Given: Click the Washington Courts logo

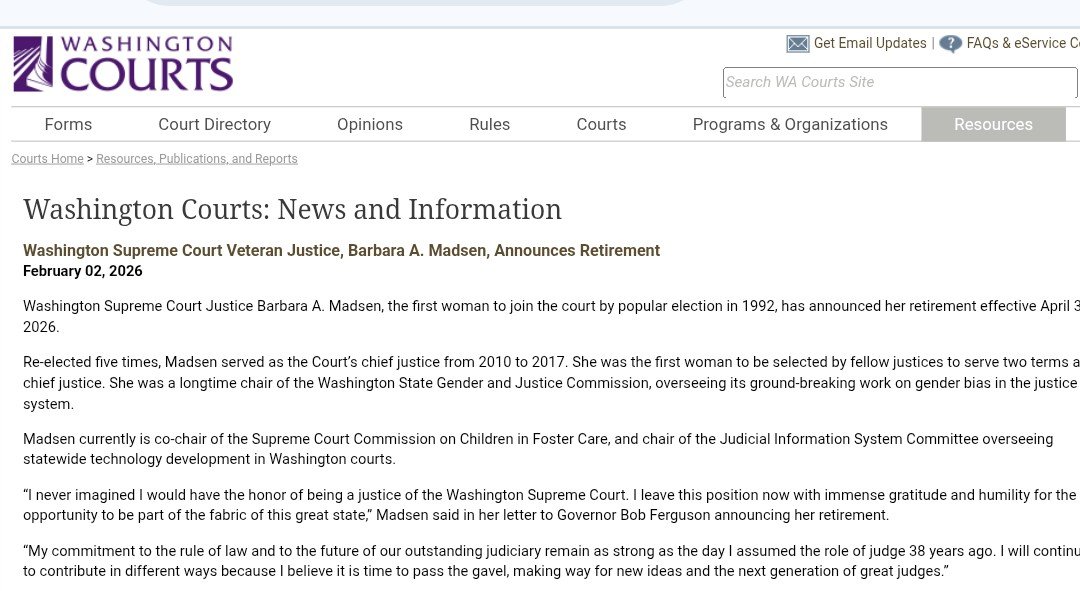Looking at the screenshot, I should [123, 64].
